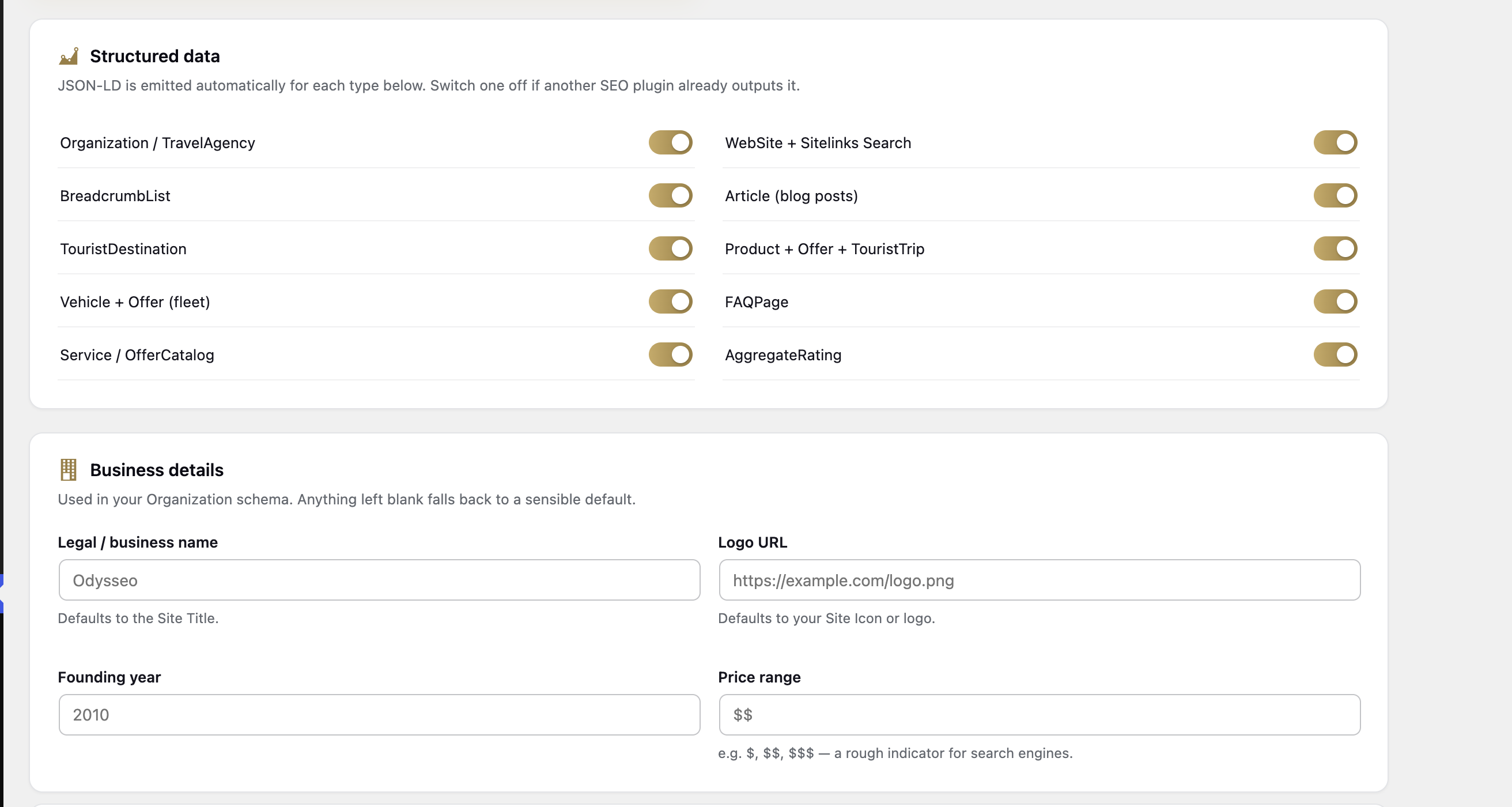Click the Logo URL field label

753,542
